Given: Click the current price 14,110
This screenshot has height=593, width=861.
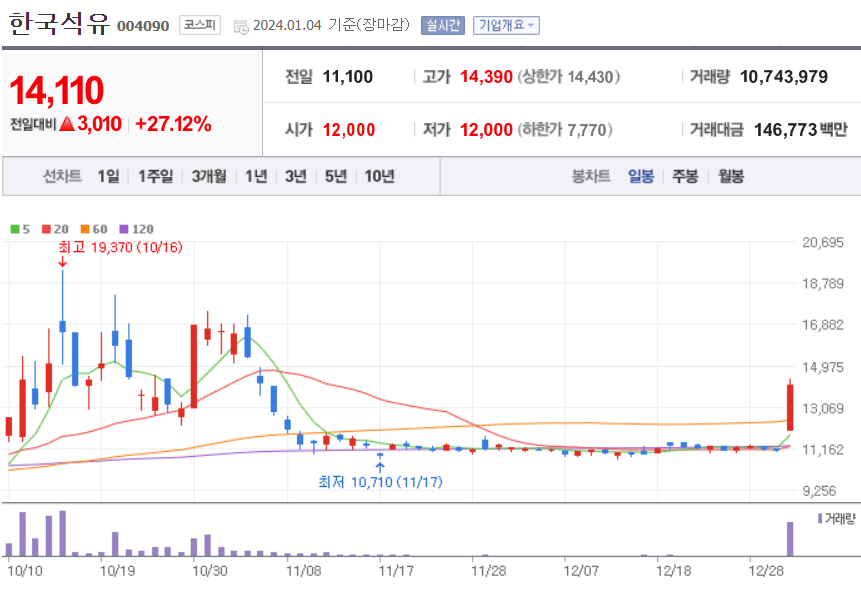Looking at the screenshot, I should click(x=57, y=91).
